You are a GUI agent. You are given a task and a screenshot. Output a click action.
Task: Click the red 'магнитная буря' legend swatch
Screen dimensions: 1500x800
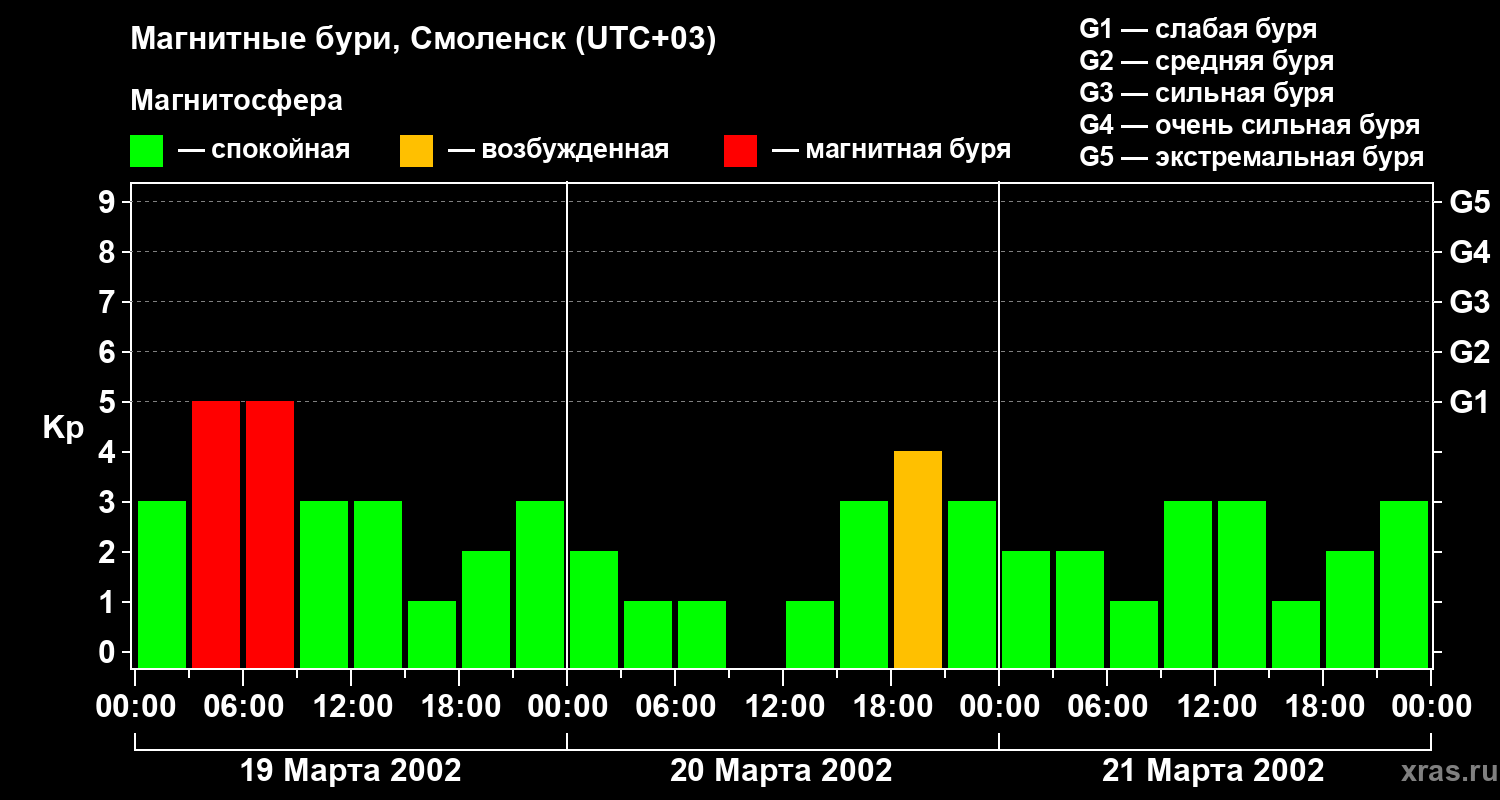(x=741, y=151)
